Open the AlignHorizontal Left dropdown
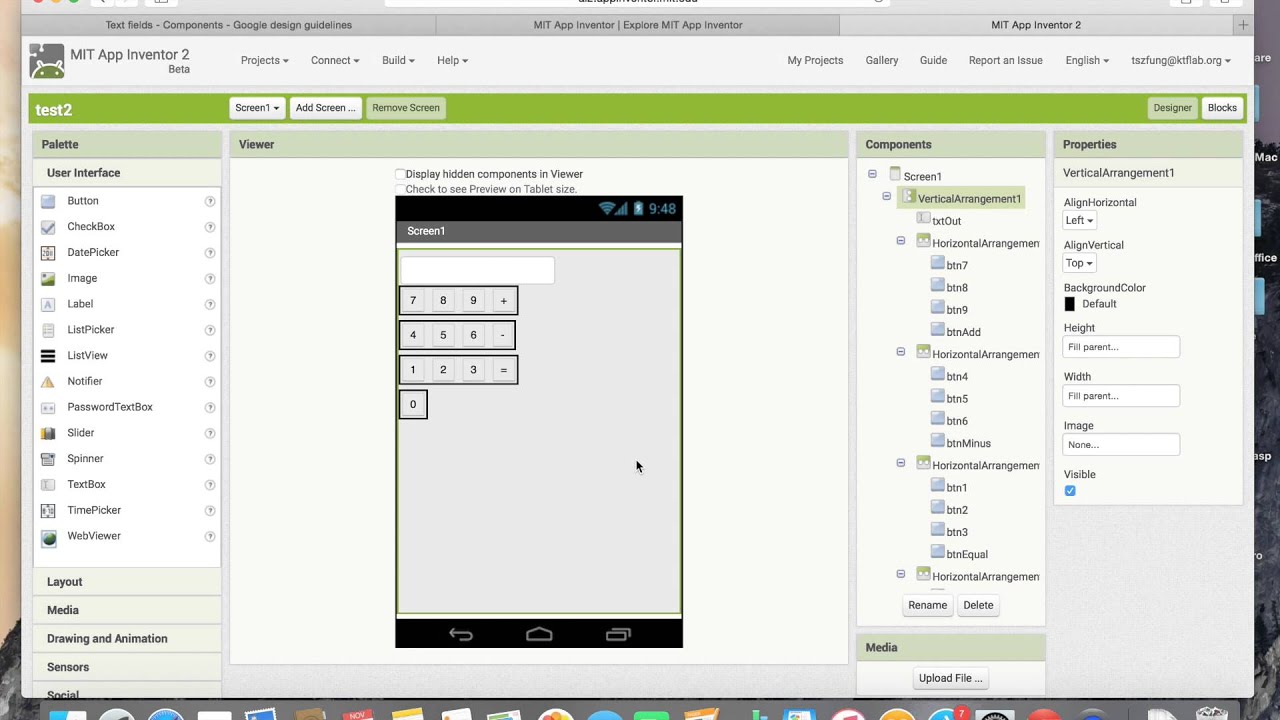Image resolution: width=1280 pixels, height=720 pixels. click(x=1079, y=220)
